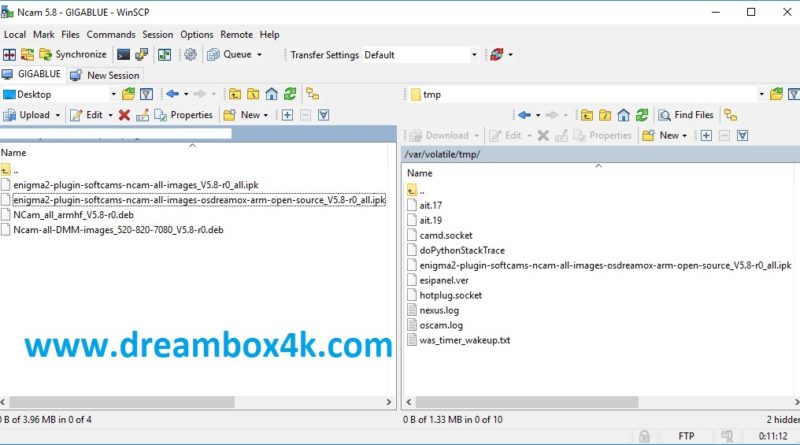This screenshot has width=800, height=445.
Task: Click the Queue button
Action: (230, 55)
